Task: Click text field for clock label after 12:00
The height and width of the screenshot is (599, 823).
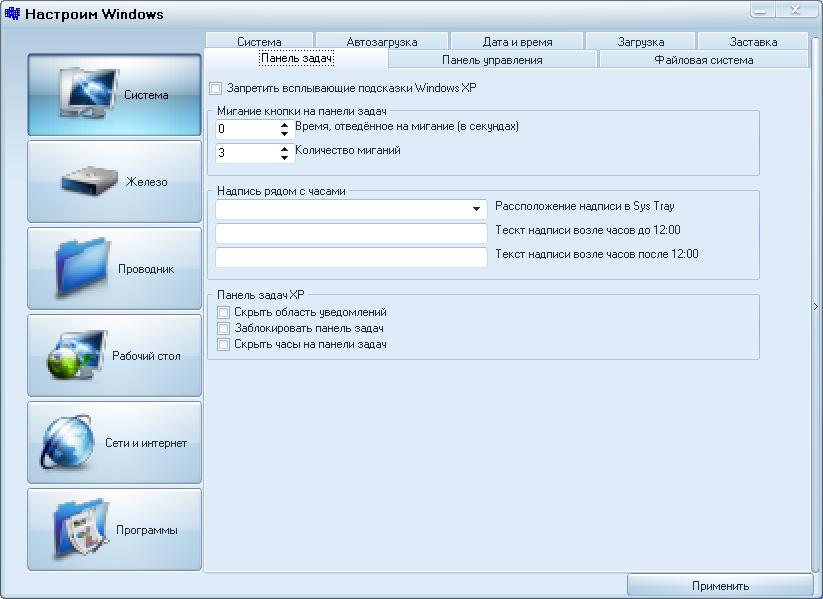Action: point(351,257)
